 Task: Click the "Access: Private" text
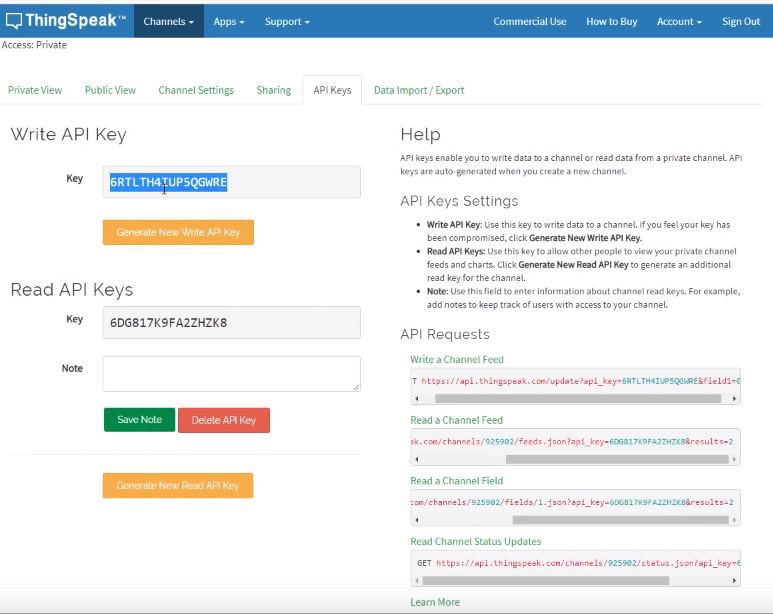34,45
